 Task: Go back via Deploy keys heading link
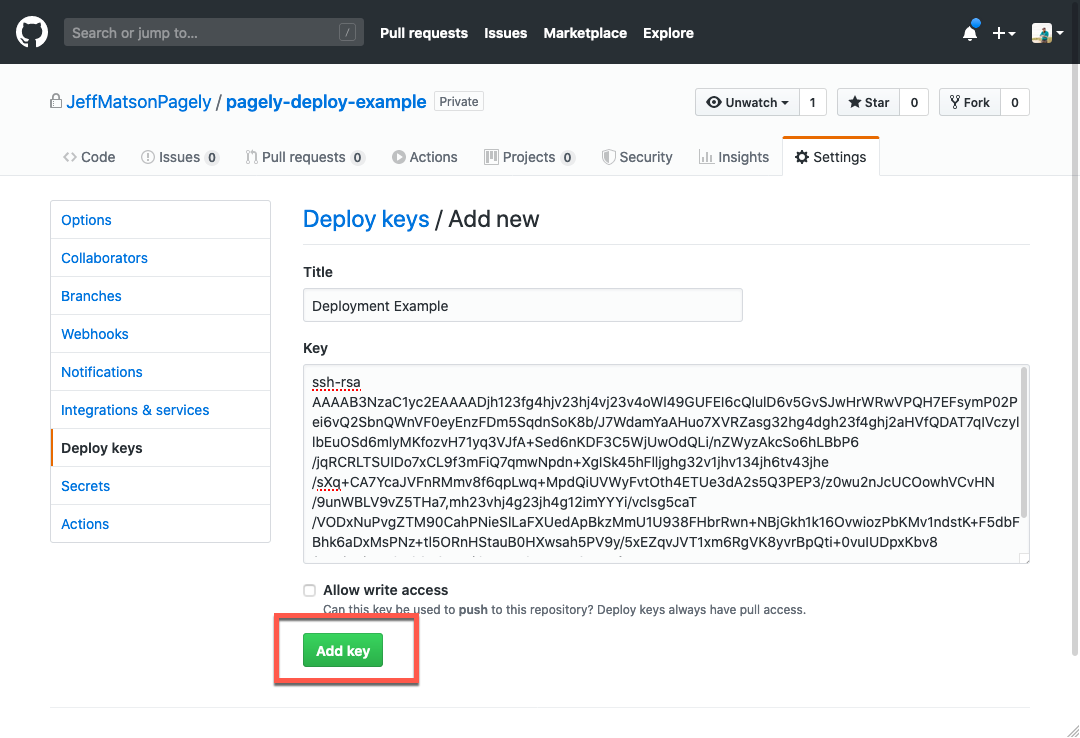[x=366, y=219]
